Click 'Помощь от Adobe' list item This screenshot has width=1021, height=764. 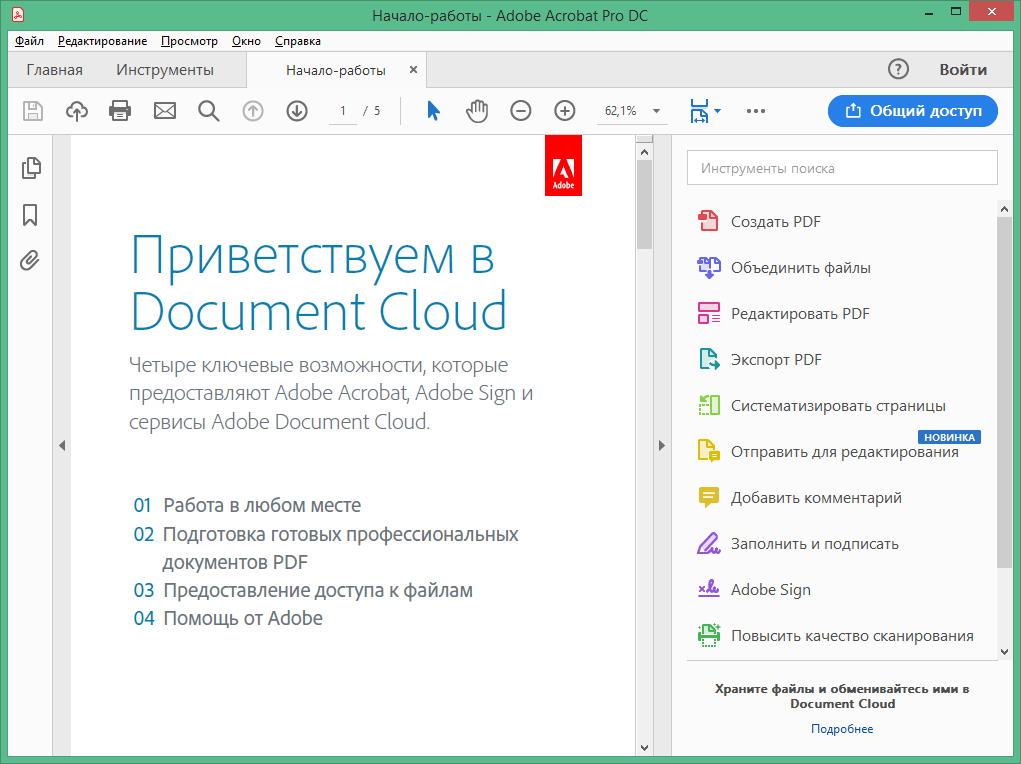(228, 618)
